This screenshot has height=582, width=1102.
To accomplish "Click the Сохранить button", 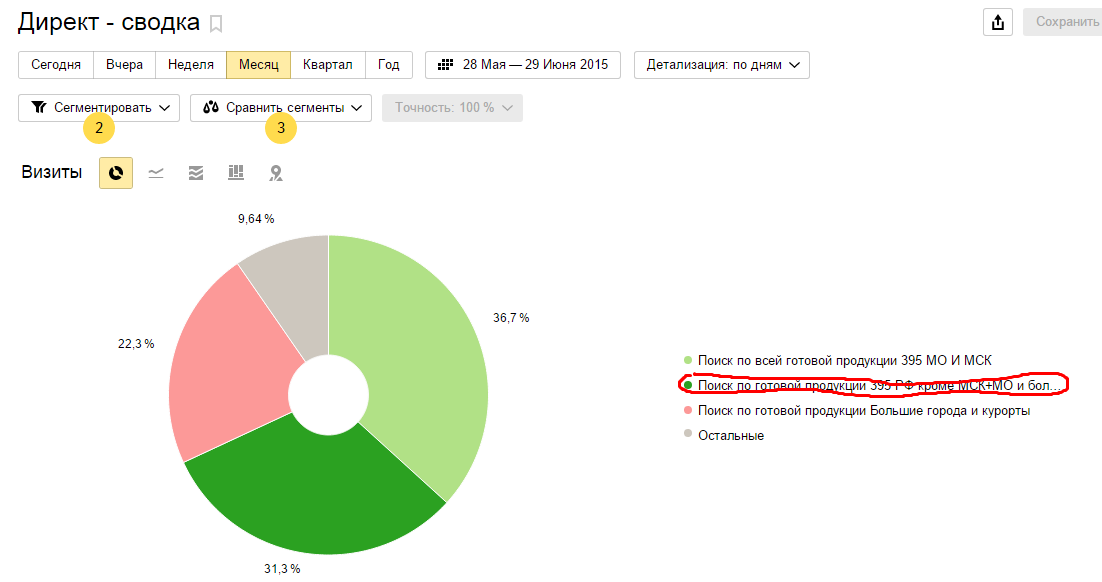I will coord(1065,22).
